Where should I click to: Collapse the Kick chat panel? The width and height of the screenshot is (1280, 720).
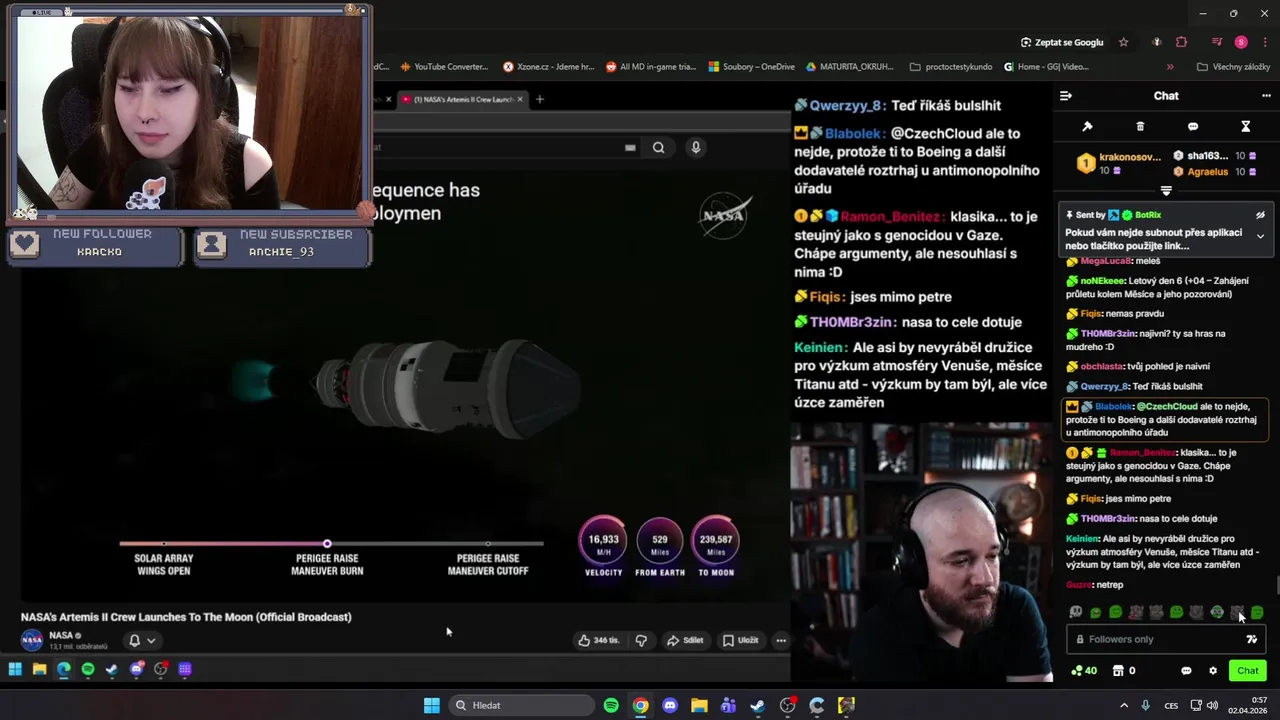[1066, 96]
